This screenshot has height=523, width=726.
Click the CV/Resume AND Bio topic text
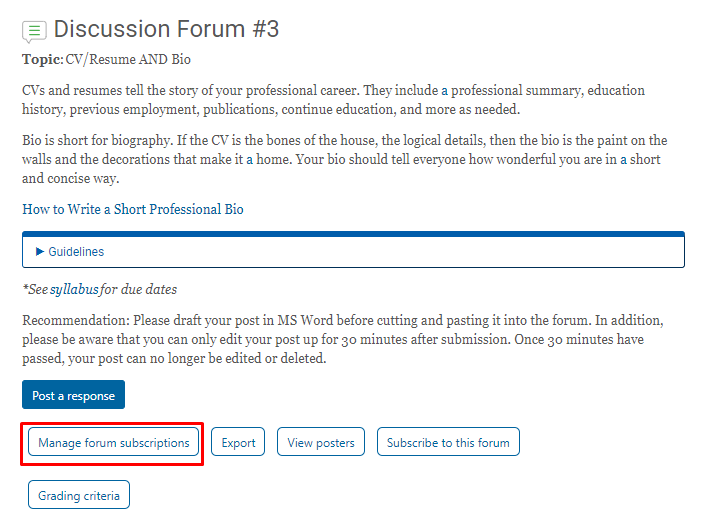[128, 60]
